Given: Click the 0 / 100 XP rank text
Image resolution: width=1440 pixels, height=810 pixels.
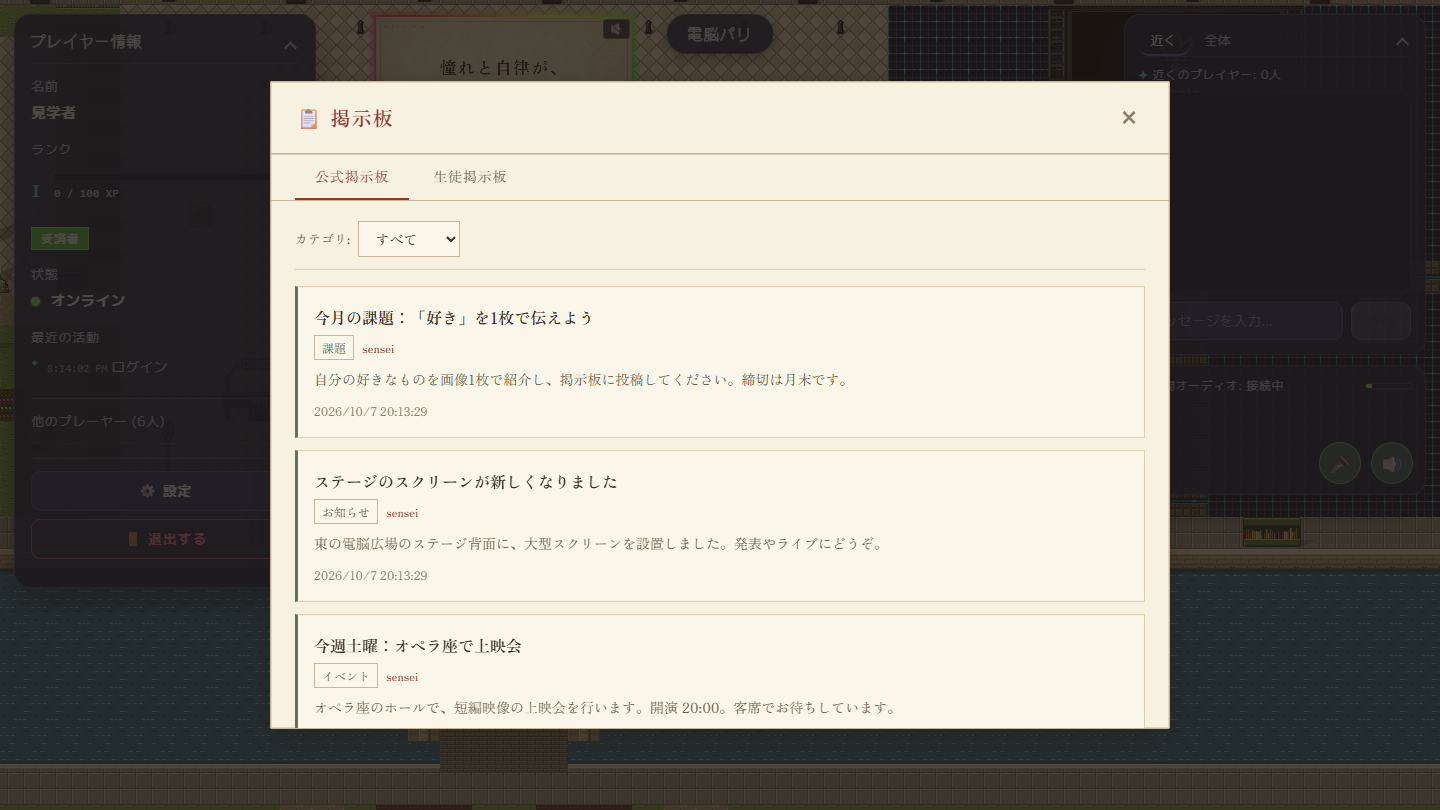Looking at the screenshot, I should pos(86,193).
